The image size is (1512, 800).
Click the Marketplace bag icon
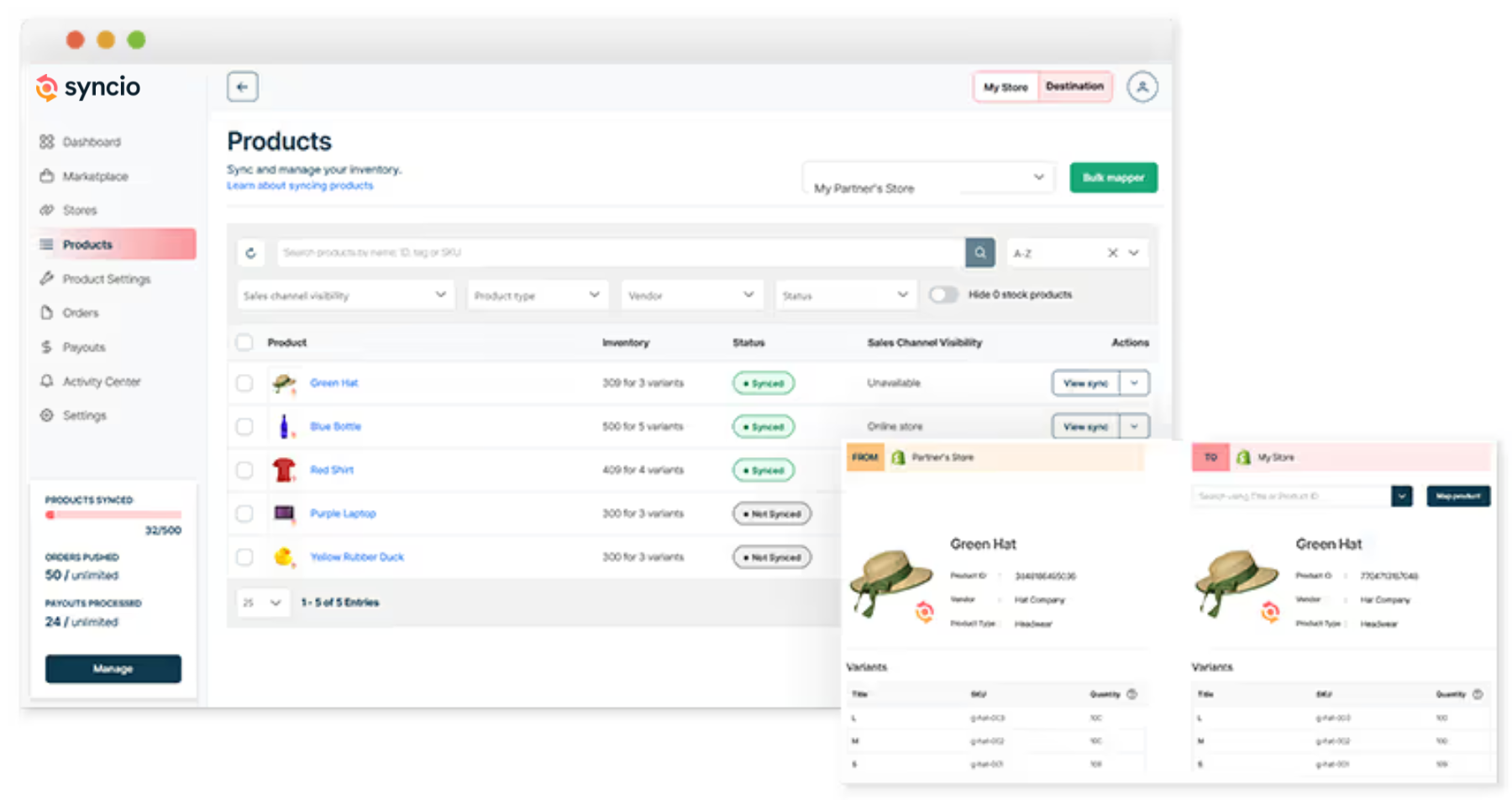(47, 176)
